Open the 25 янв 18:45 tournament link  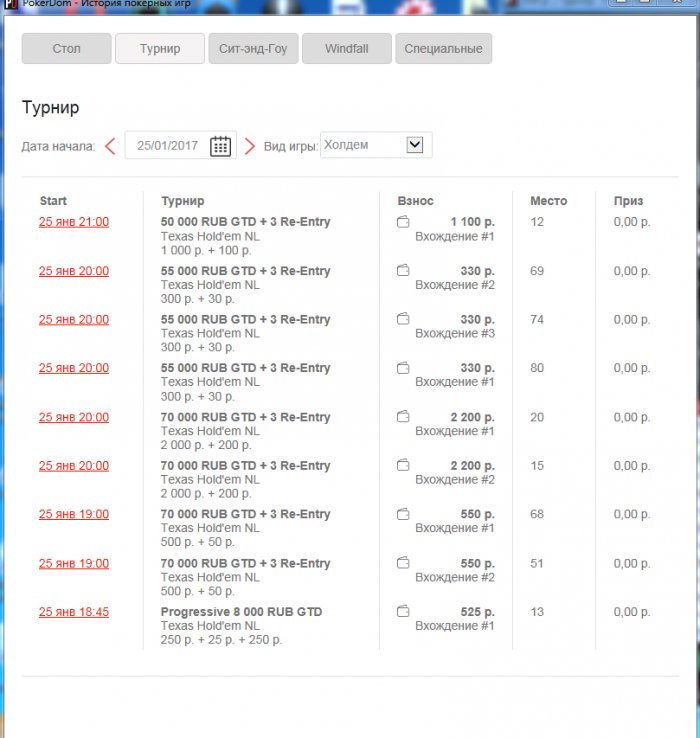pos(74,612)
